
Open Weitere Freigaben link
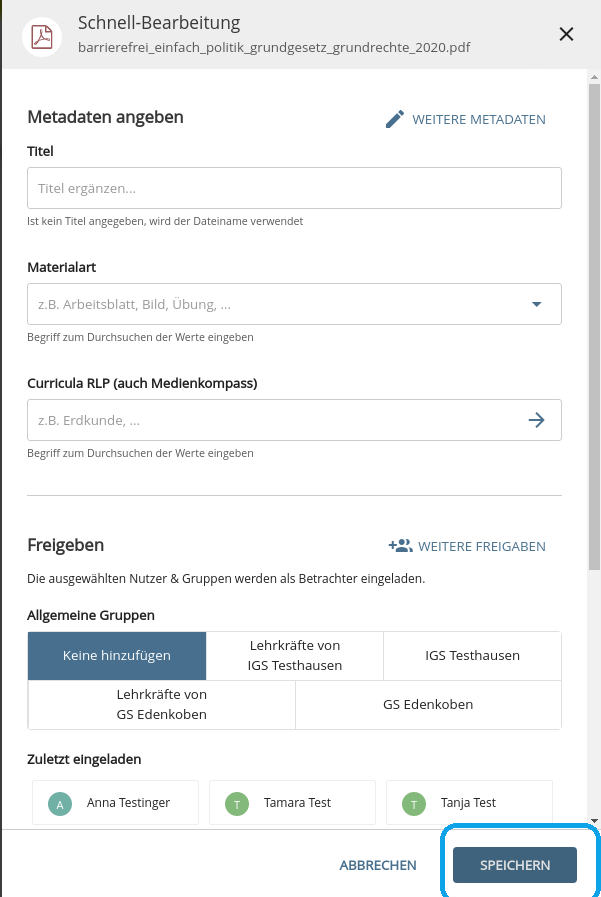coord(481,546)
